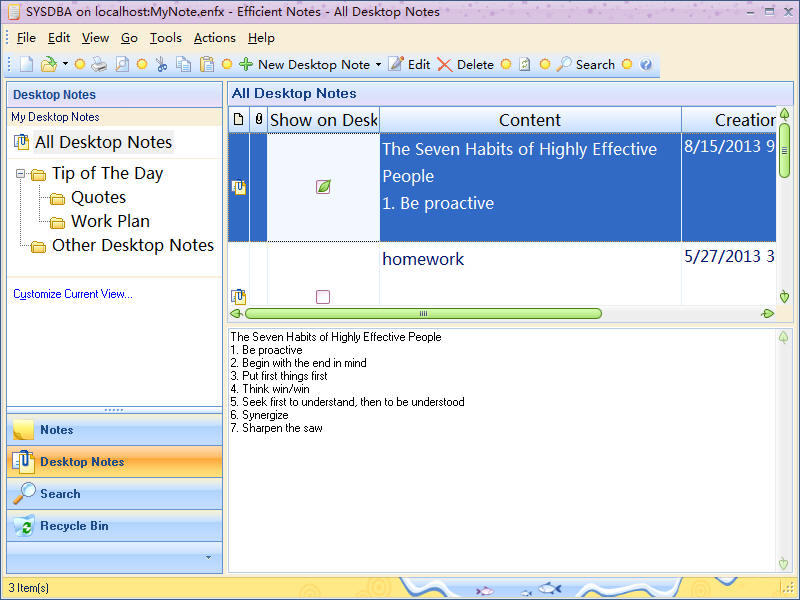The width and height of the screenshot is (800, 600).
Task: Toggle Show on Desktop for Seven Habits note
Action: [323, 187]
